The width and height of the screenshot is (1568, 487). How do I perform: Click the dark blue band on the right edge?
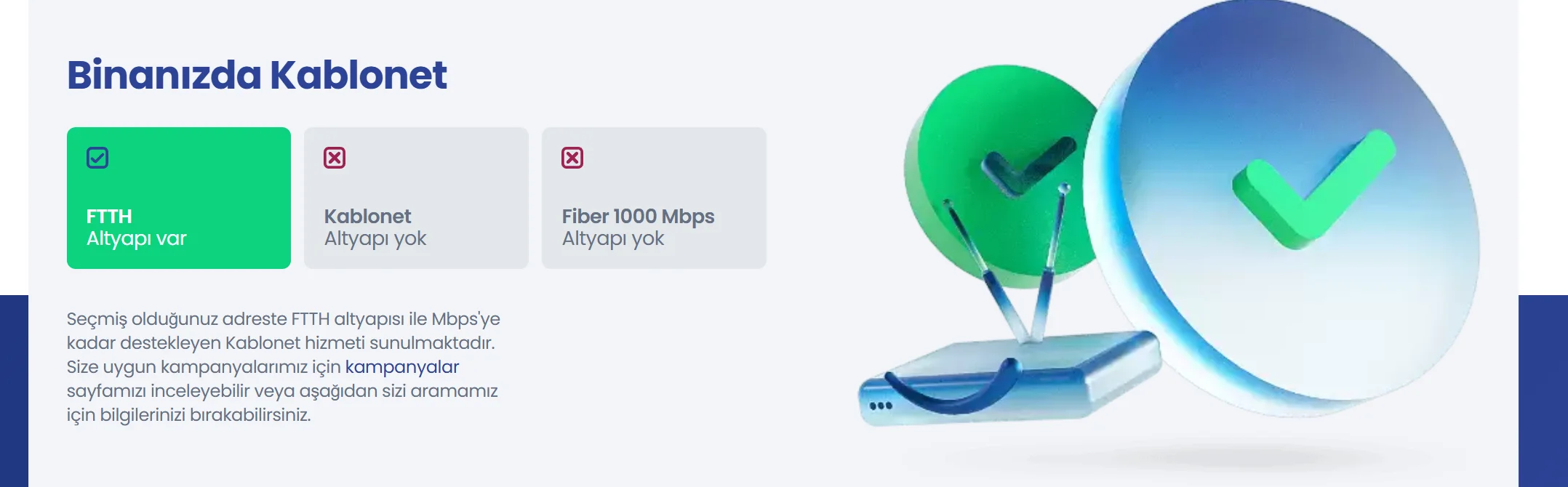[x=1543, y=391]
